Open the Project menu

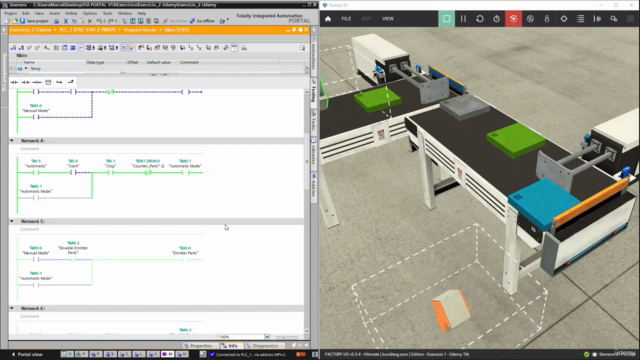[10, 13]
